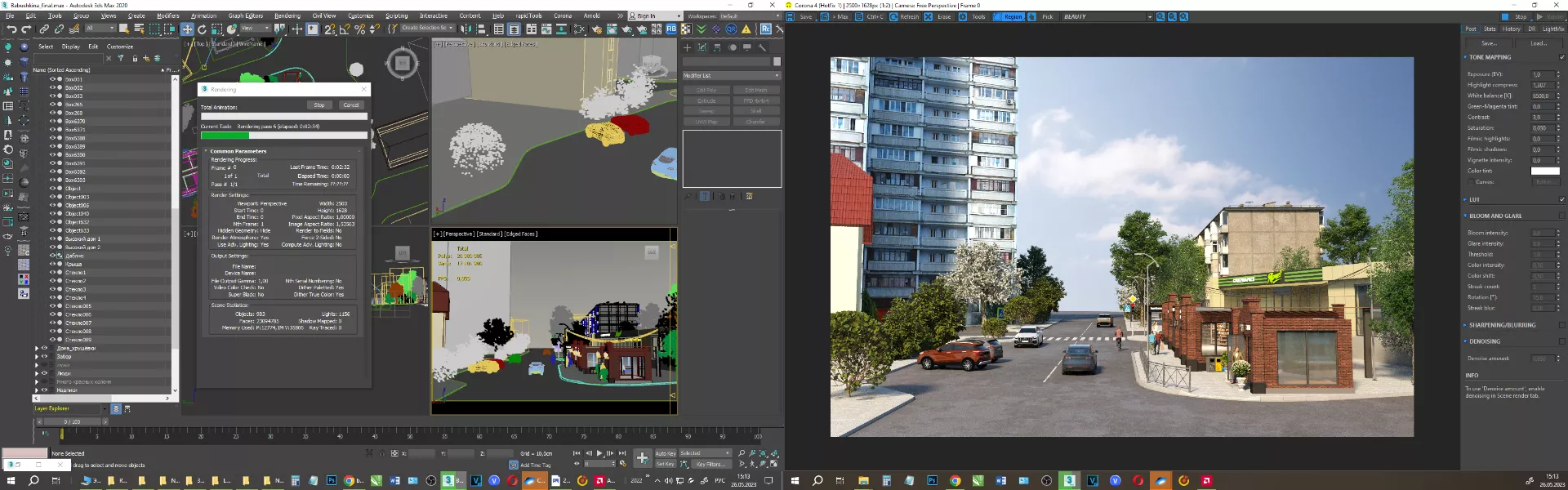Toggle the LUT checkbox
1568x490 pixels.
point(1562,199)
